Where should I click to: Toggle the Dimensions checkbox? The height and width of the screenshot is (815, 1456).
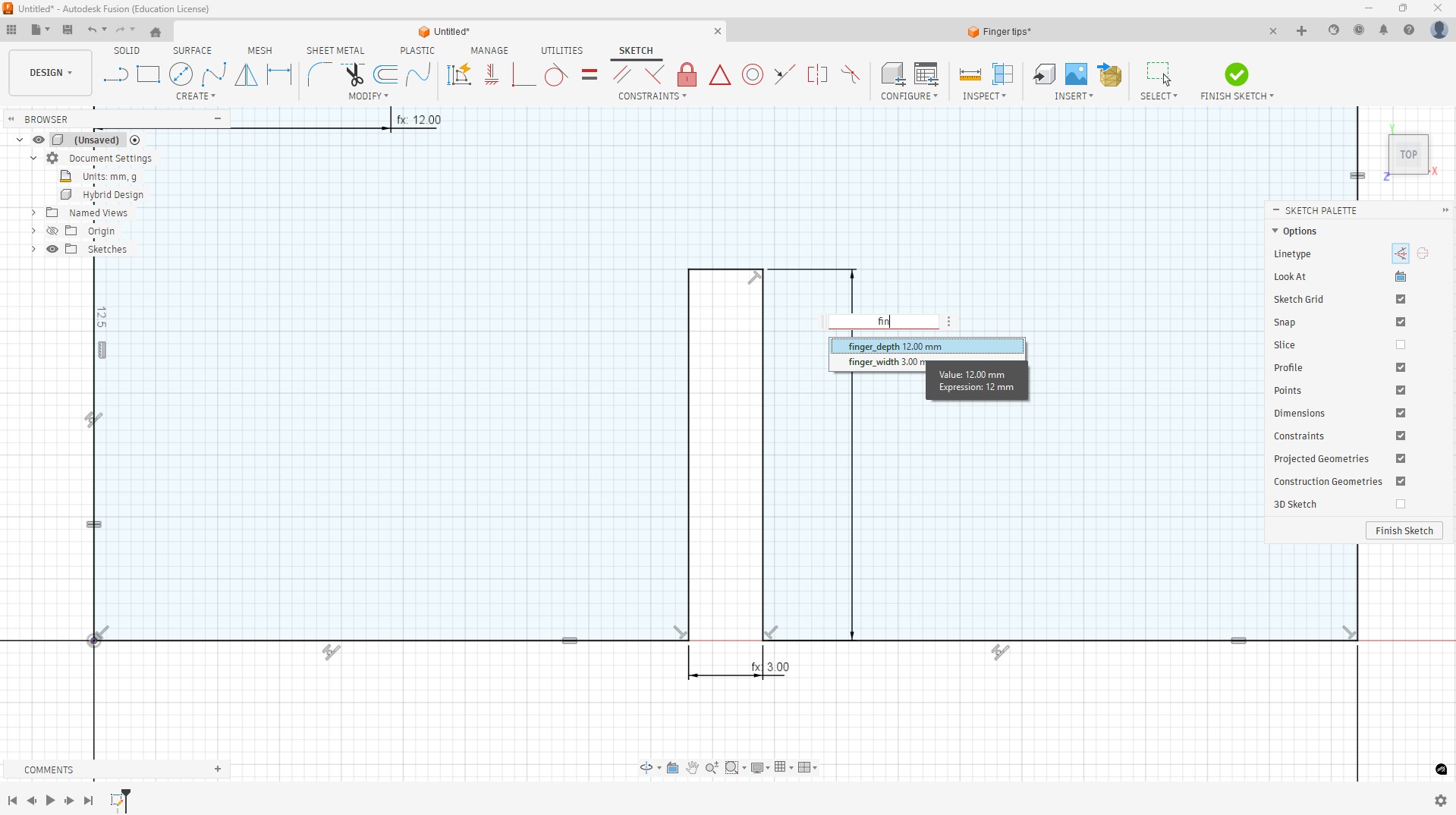1401,414
